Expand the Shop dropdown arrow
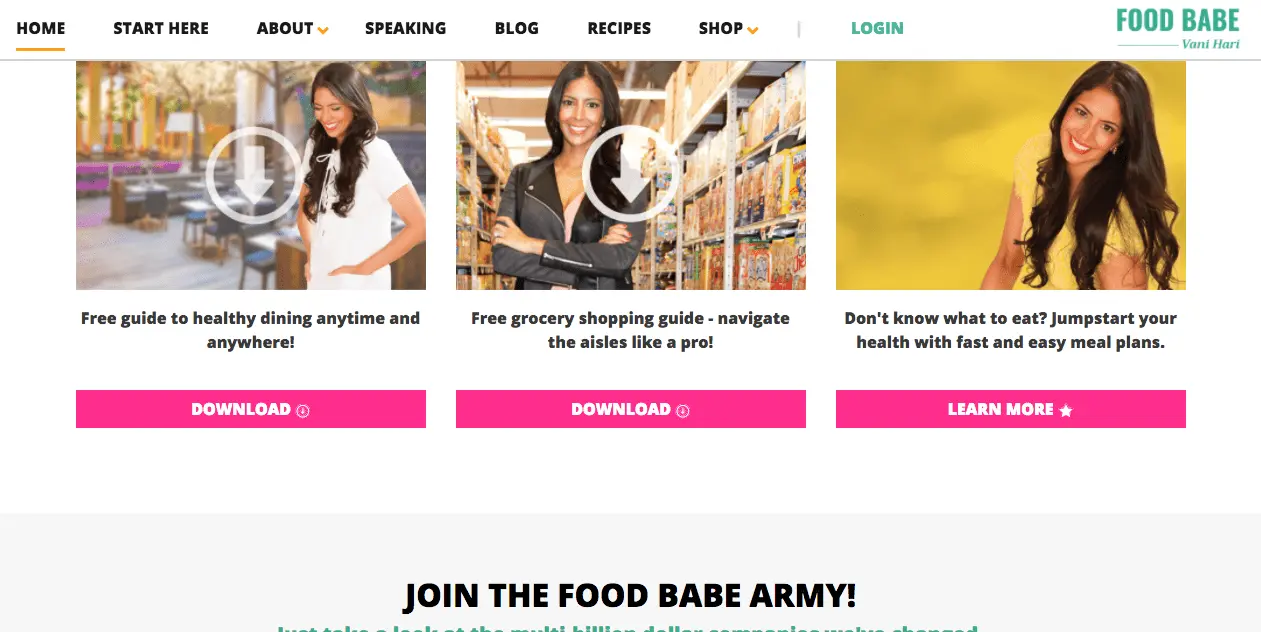1261x632 pixels. click(x=752, y=30)
